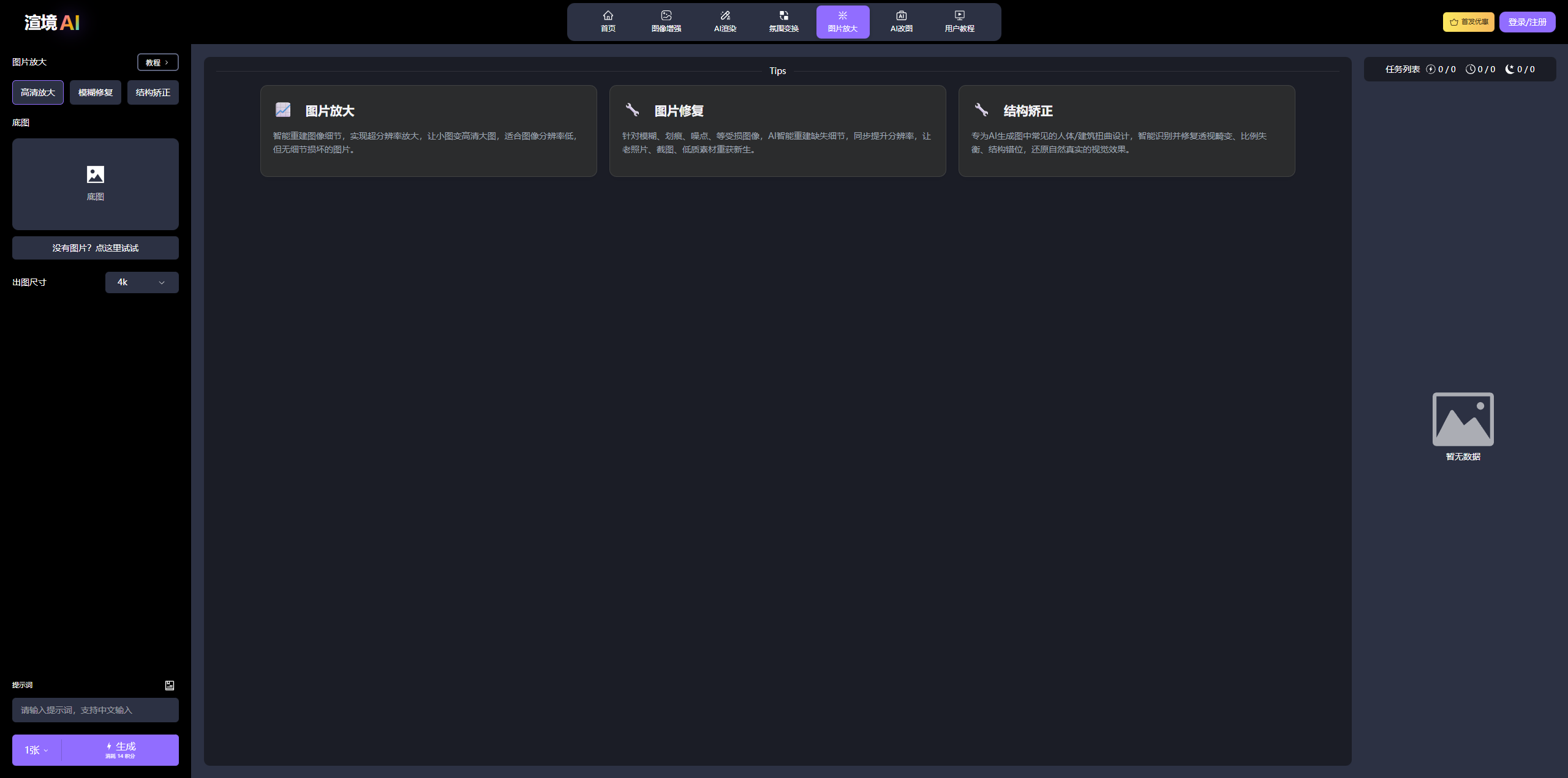Select the 高清放大 mode option

coord(38,92)
